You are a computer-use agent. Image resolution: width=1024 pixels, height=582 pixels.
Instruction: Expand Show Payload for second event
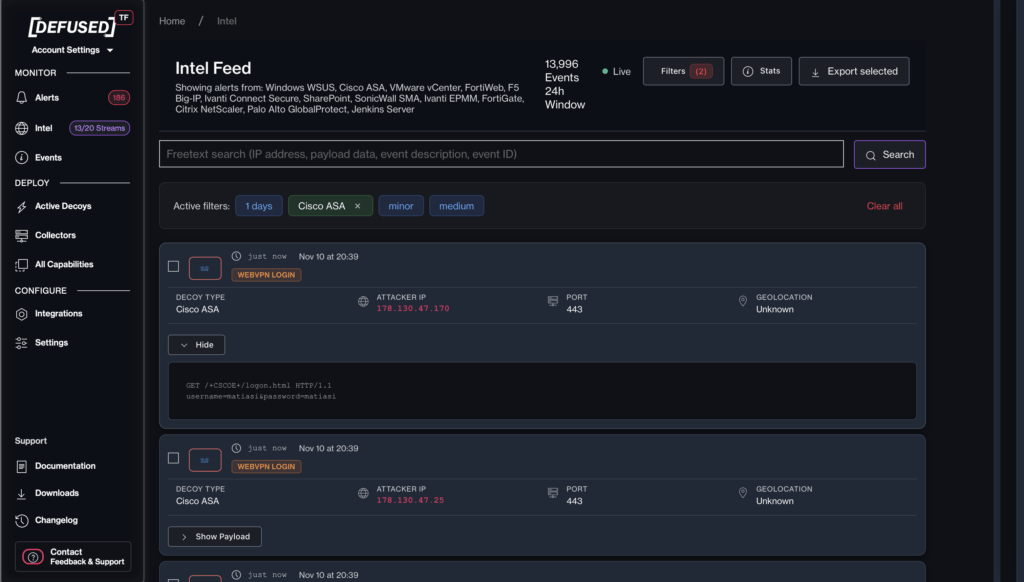[x=215, y=536]
